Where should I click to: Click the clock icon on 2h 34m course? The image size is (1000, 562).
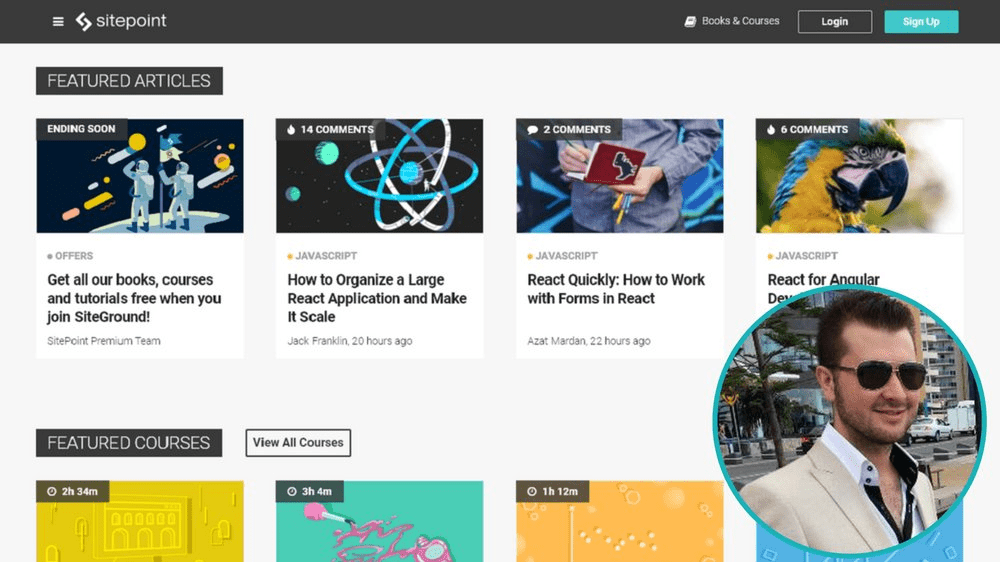(x=52, y=491)
